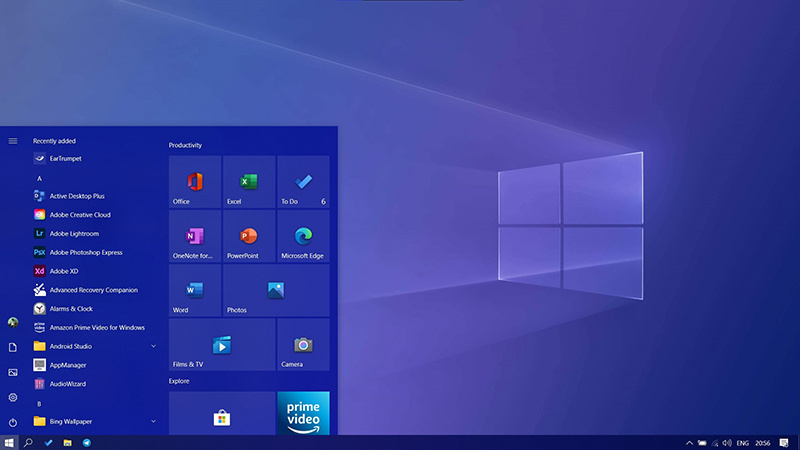The width and height of the screenshot is (800, 450).
Task: Click the Windows Start button
Action: [9, 442]
